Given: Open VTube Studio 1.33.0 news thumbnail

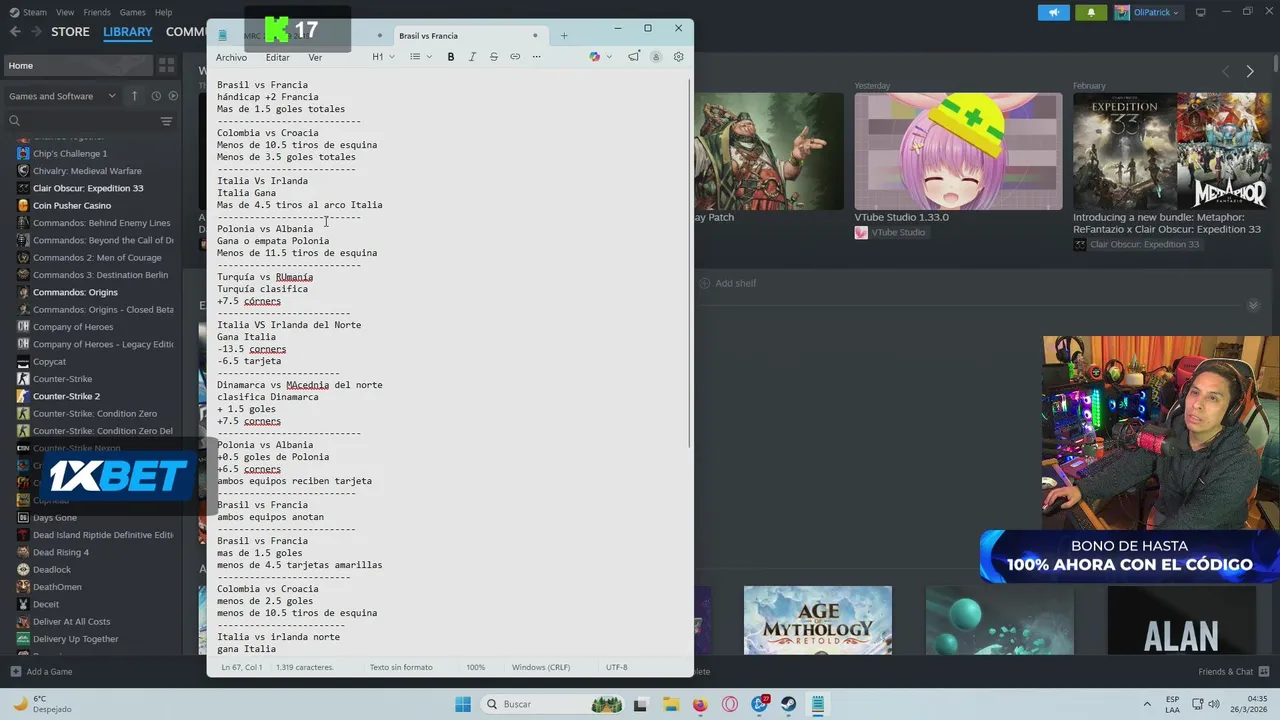Looking at the screenshot, I should click(958, 151).
